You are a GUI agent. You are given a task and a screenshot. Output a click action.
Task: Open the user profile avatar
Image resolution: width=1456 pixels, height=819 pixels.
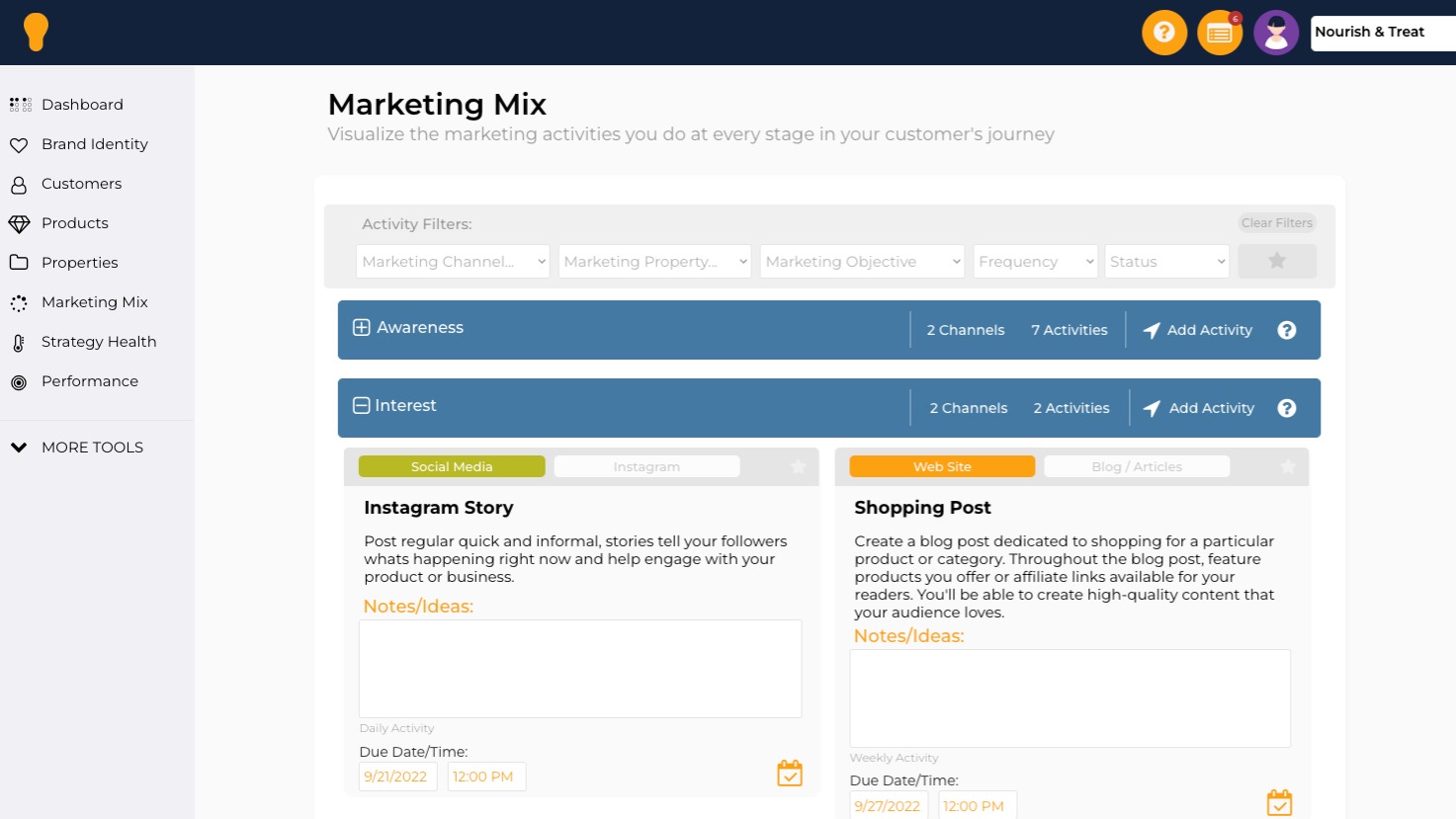(x=1276, y=33)
